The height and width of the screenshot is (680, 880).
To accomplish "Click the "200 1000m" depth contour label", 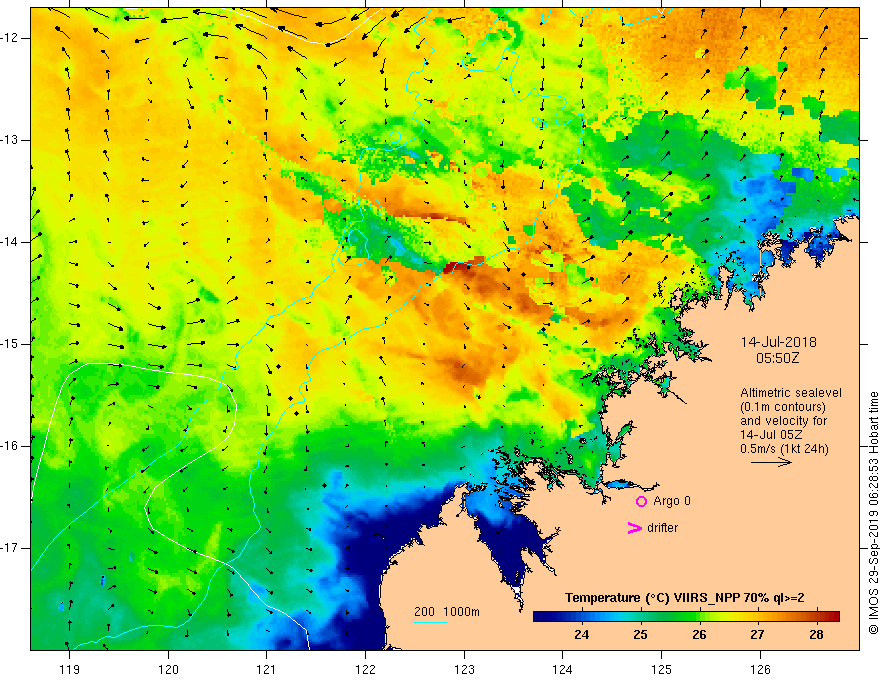I will (447, 612).
